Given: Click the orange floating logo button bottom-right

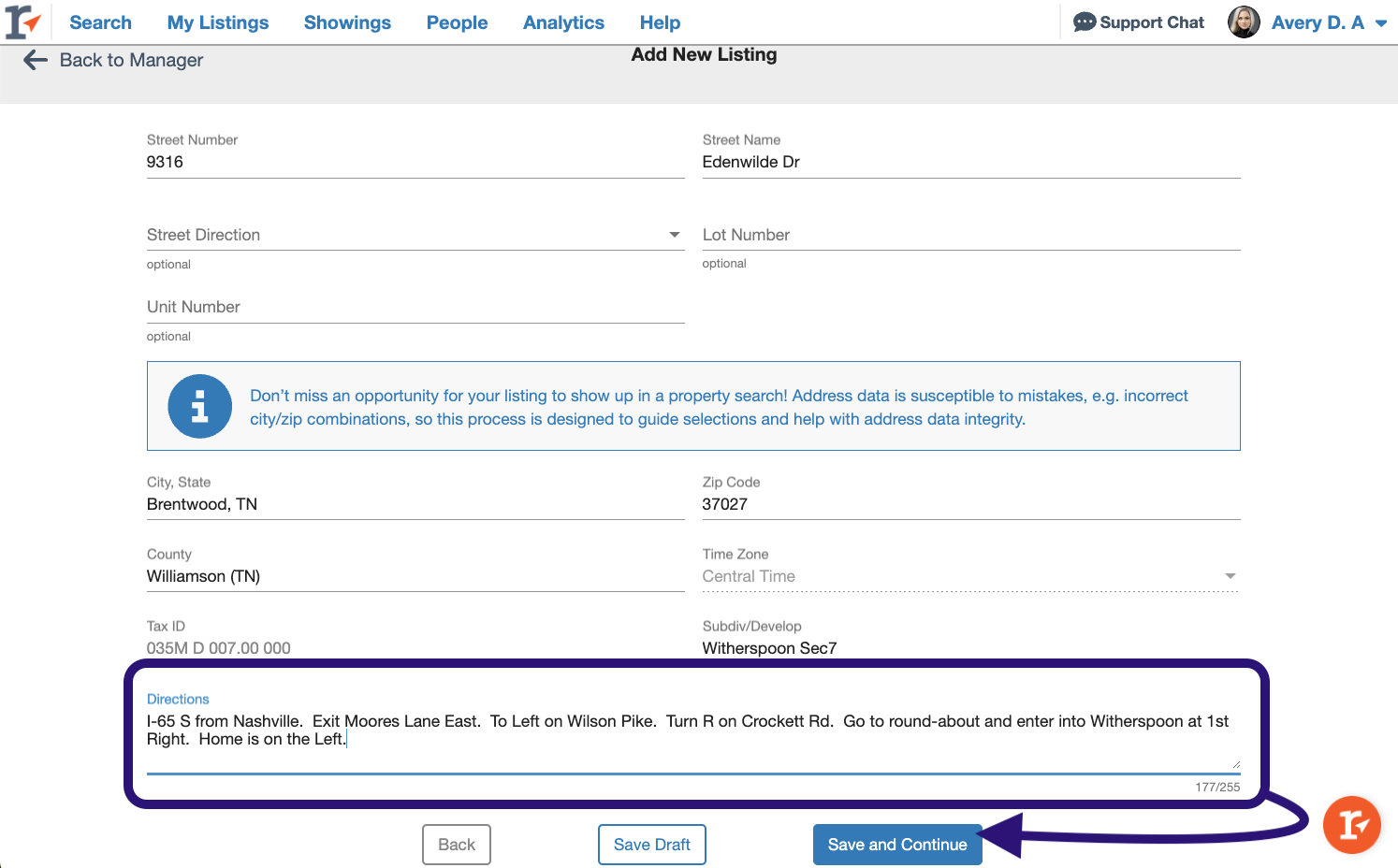Looking at the screenshot, I should pos(1351,825).
